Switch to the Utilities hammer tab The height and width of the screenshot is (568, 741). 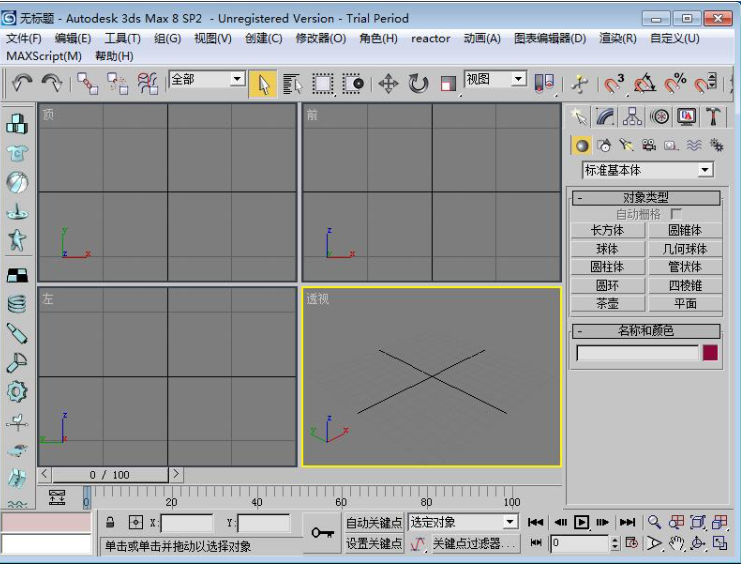pyautogui.click(x=713, y=116)
